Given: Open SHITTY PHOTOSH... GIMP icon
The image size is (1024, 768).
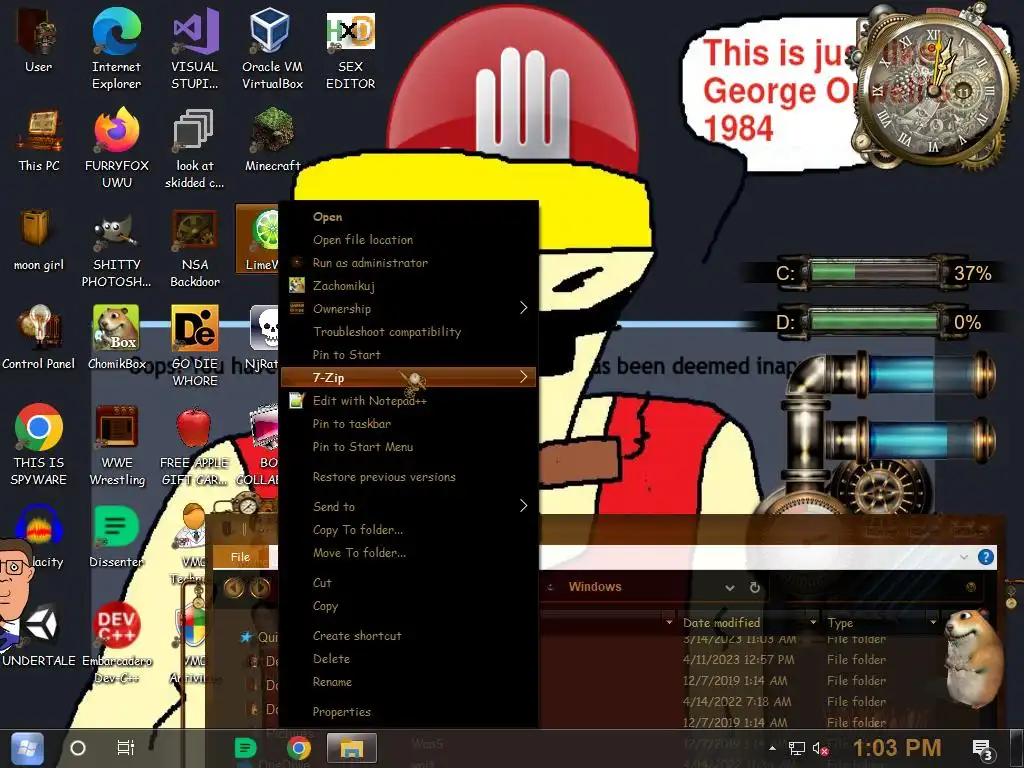Looking at the screenshot, I should pos(116,247).
